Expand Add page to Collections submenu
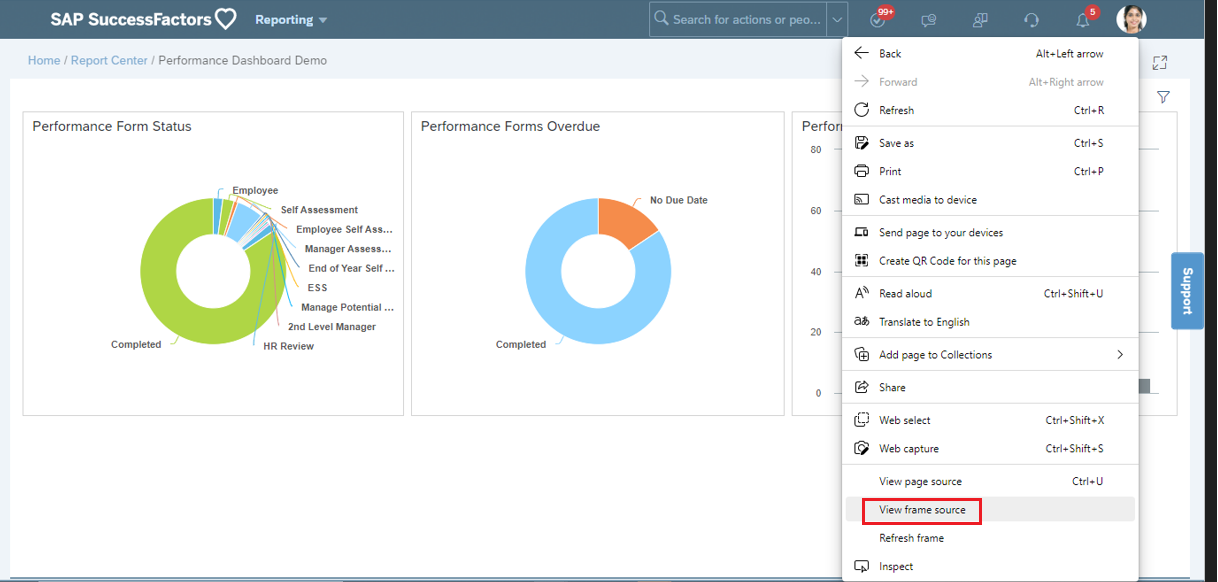1218x582 pixels. coord(991,355)
